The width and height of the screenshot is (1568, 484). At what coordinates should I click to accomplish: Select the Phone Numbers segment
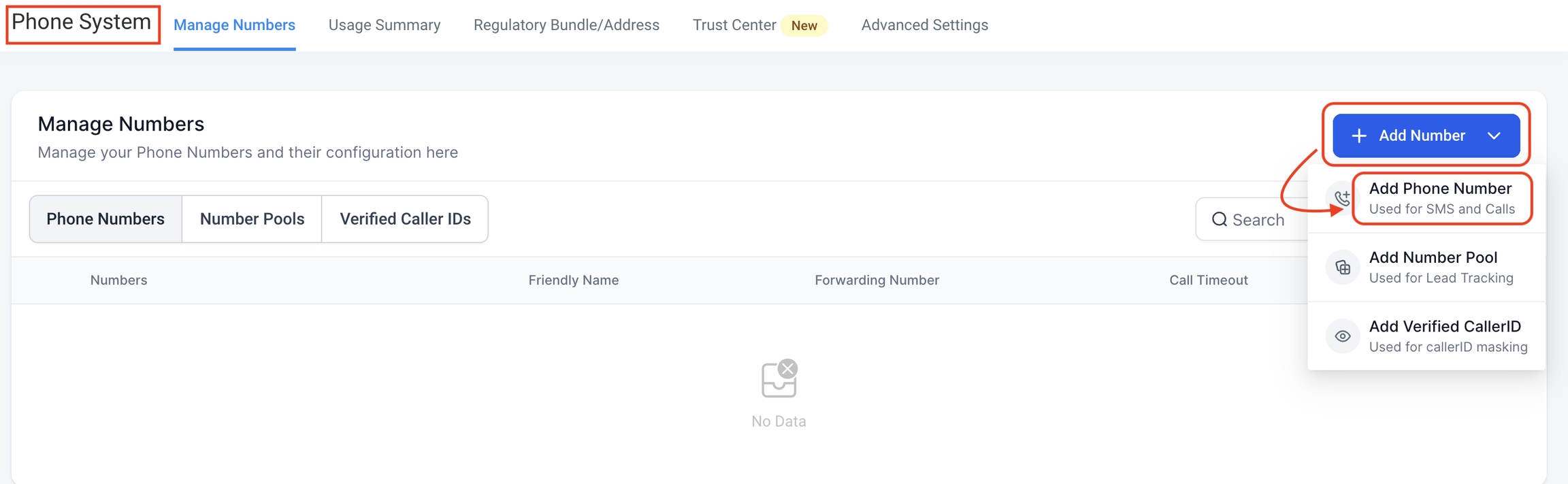105,219
